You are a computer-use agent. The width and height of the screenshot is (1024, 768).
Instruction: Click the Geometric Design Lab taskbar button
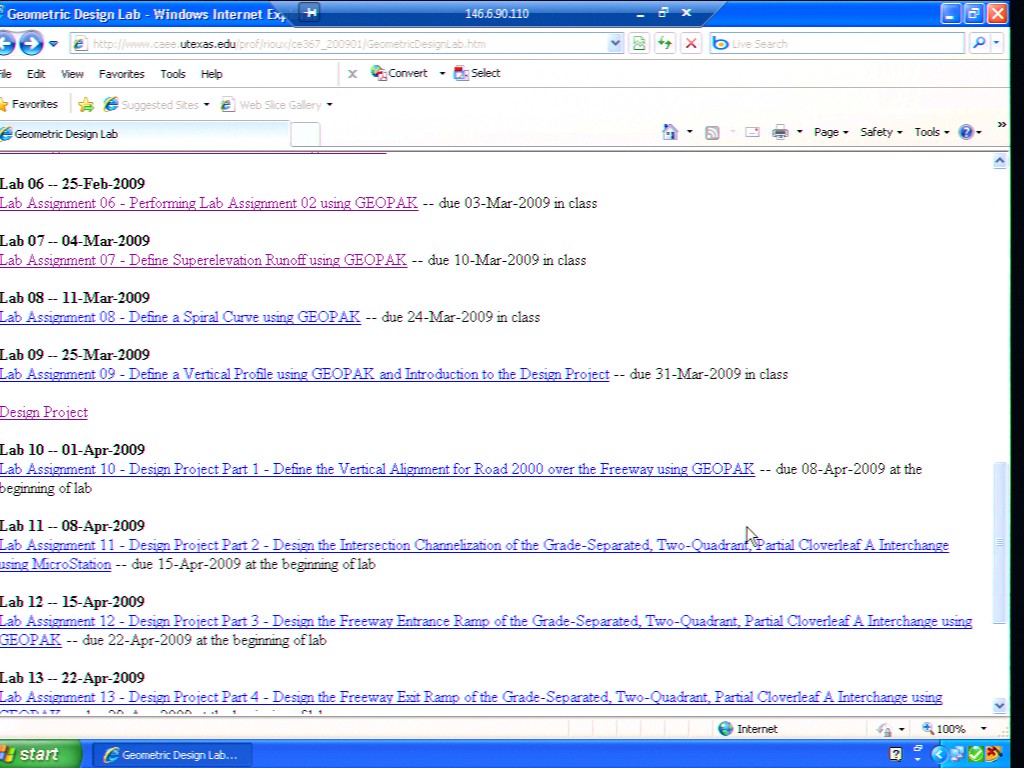coord(171,755)
